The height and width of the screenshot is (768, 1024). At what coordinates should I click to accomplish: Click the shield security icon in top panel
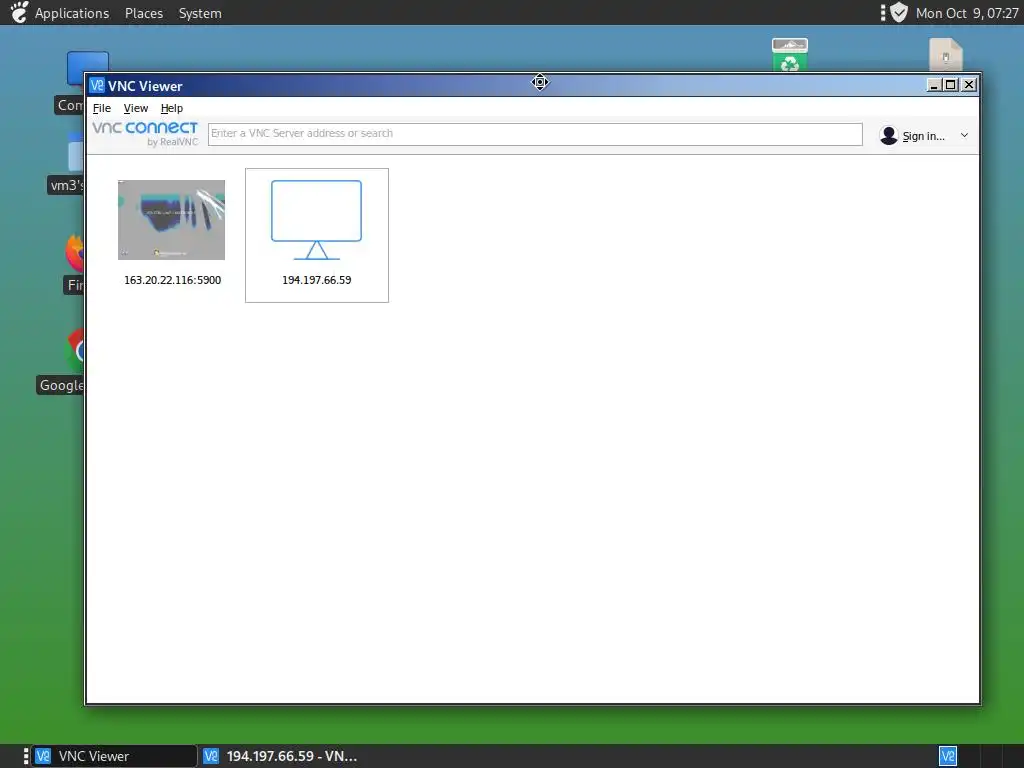899,12
